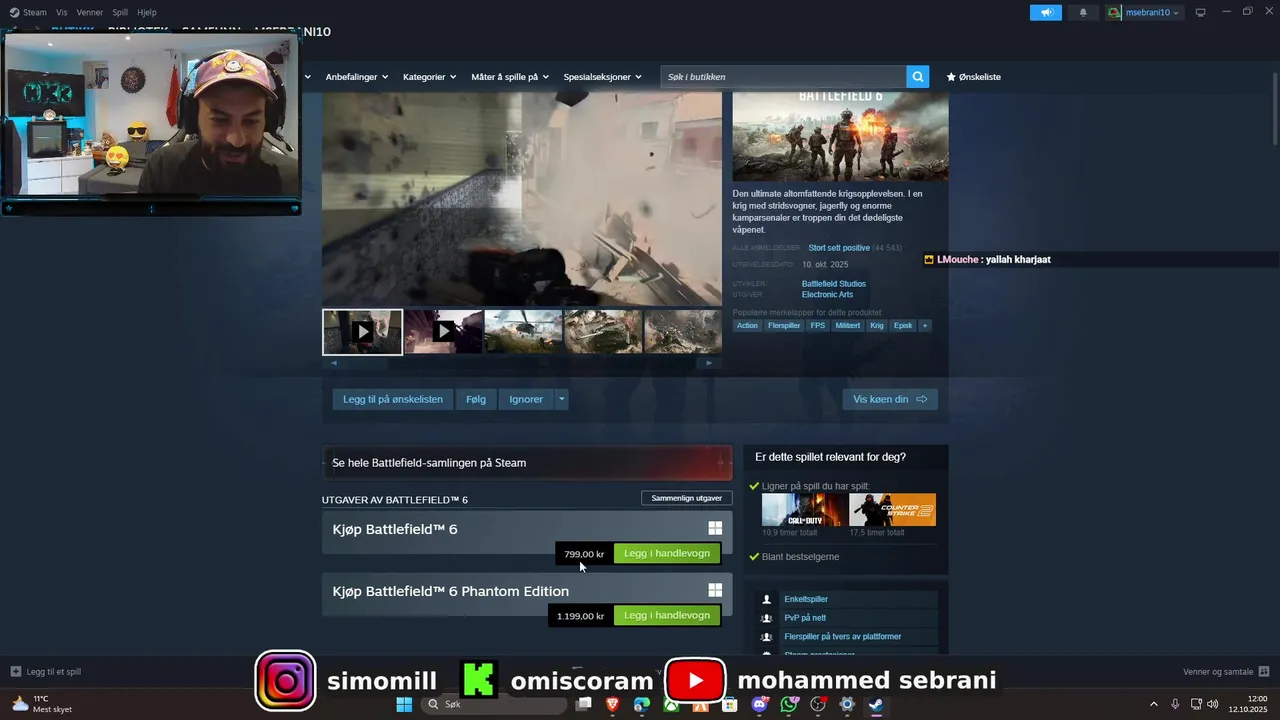Click the Counter-Strike 2 game image

892,509
